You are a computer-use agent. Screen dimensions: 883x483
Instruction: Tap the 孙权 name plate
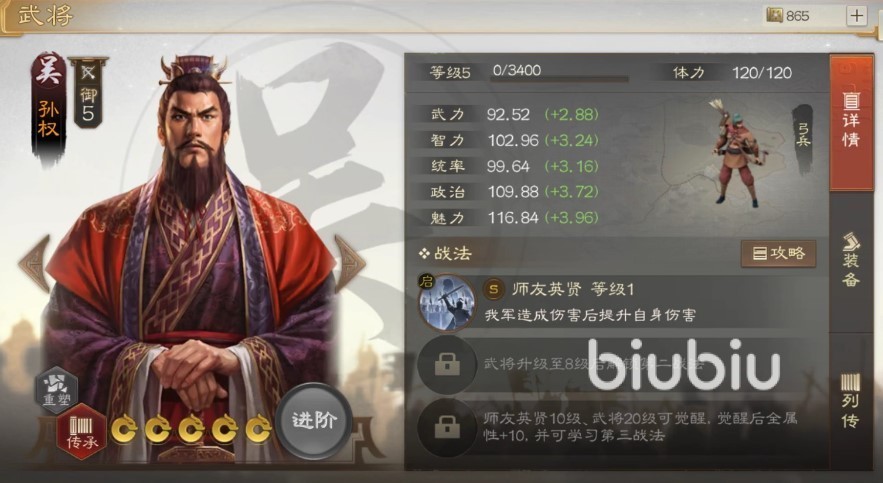tap(48, 119)
